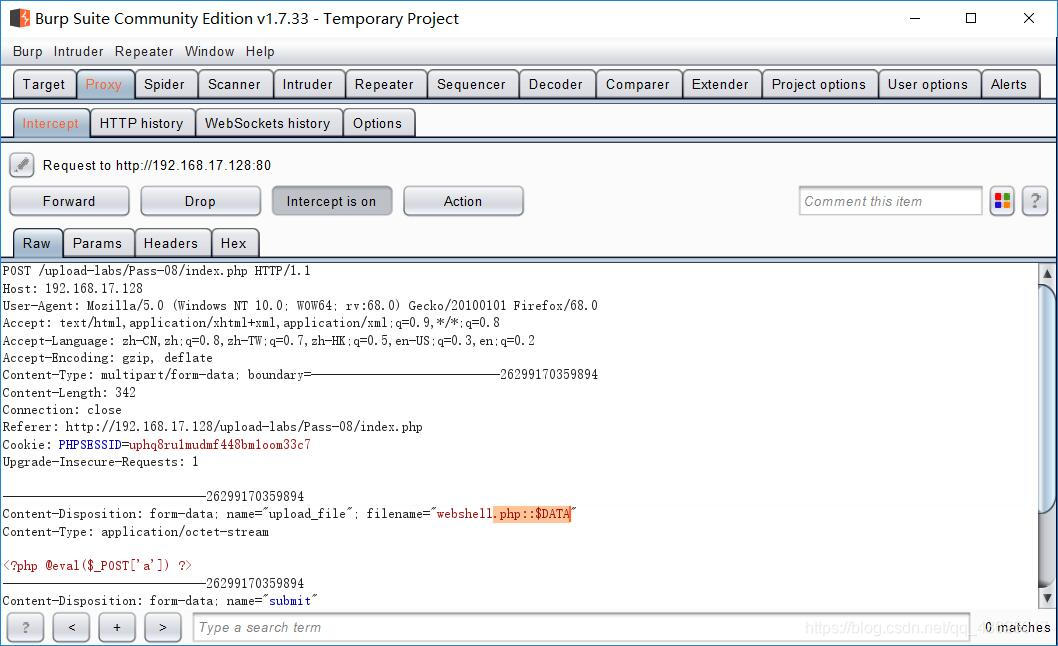Click the PHPSESSID cookie name
This screenshot has width=1058, height=646.
pos(89,445)
